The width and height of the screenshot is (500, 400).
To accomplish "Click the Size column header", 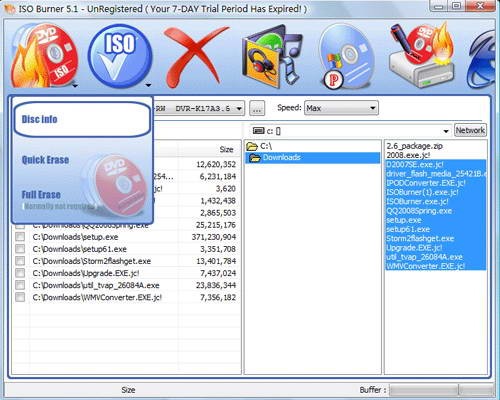I will pos(227,150).
